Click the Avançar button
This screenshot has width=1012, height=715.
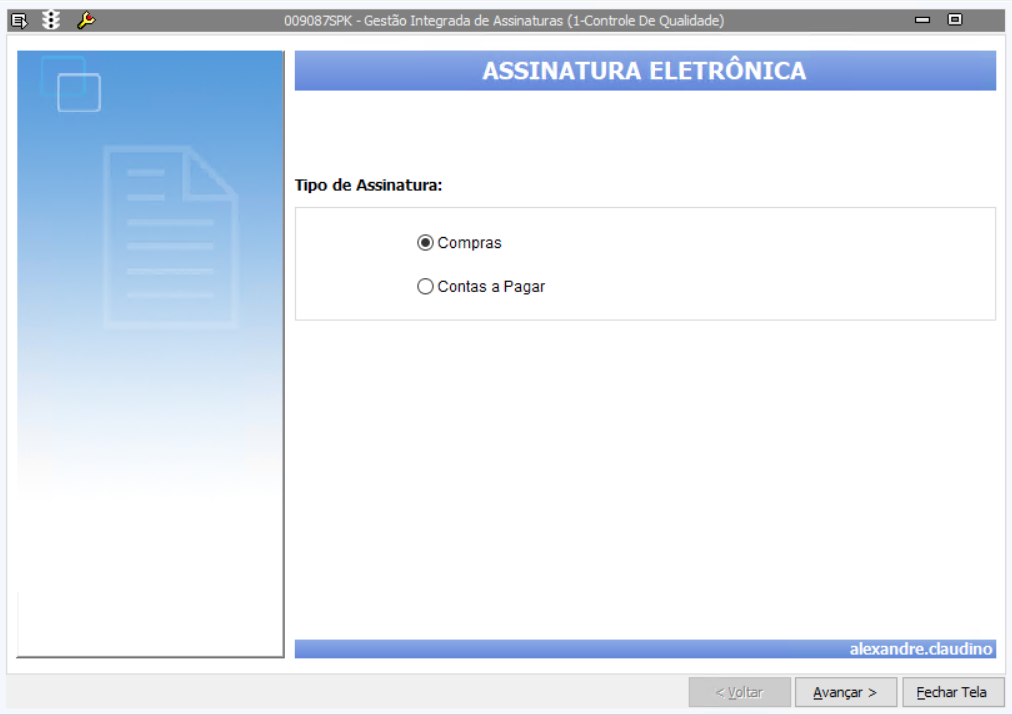[845, 692]
